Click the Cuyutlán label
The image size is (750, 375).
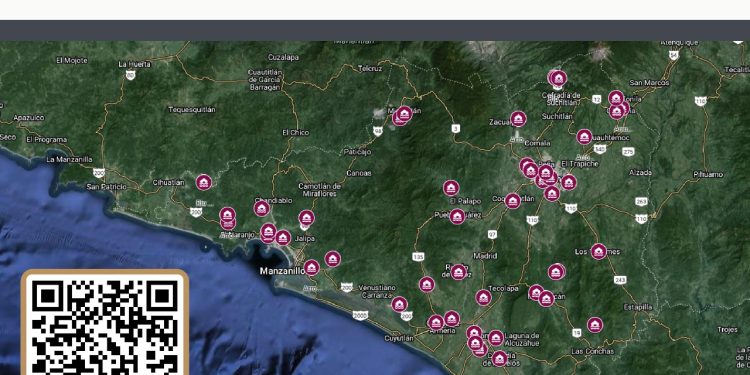pos(399,338)
